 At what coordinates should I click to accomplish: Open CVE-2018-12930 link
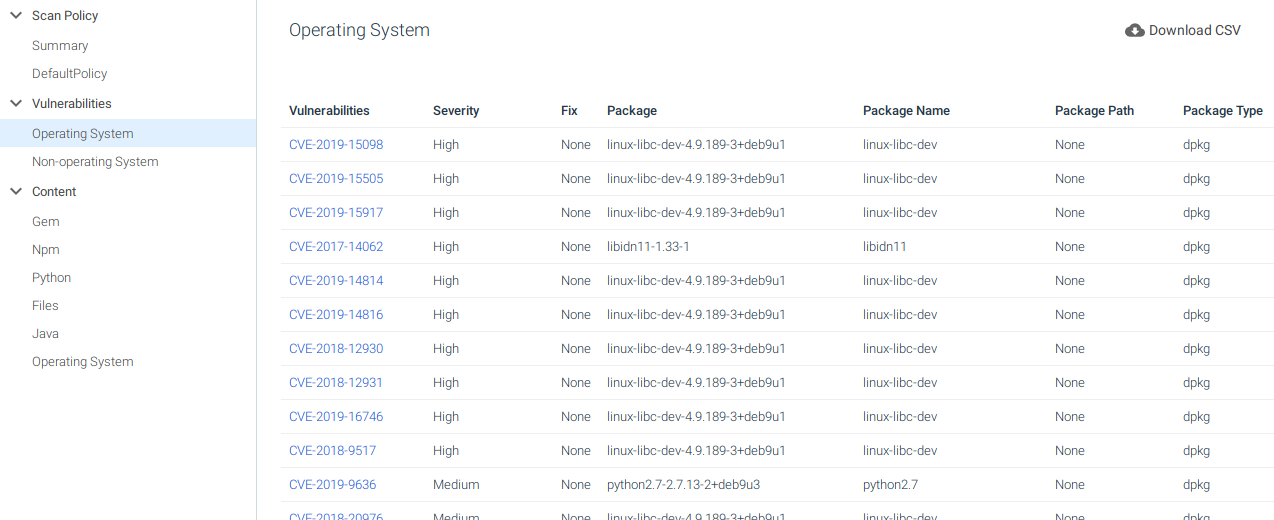coord(336,349)
